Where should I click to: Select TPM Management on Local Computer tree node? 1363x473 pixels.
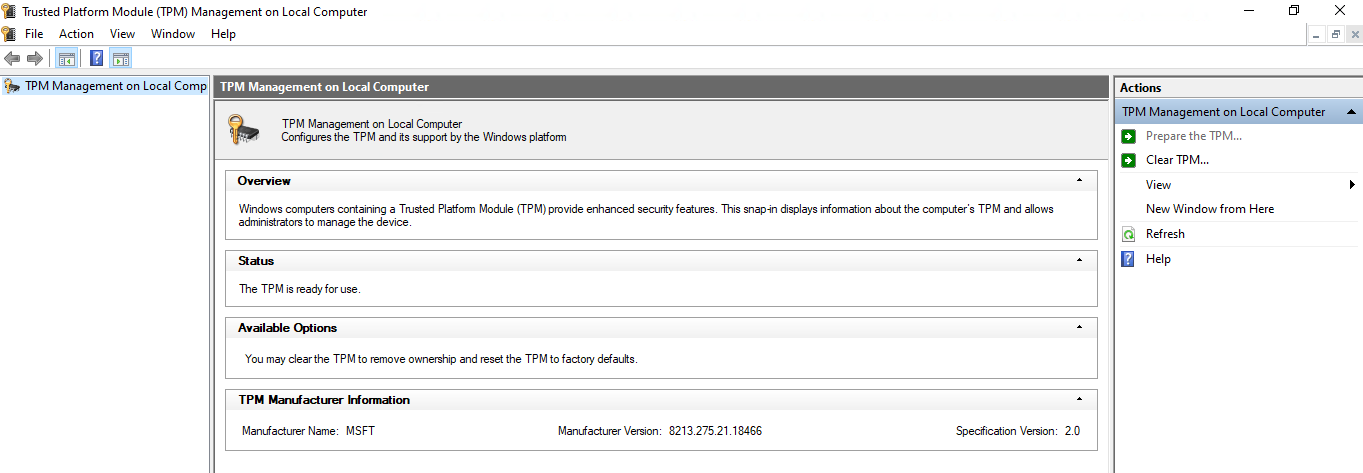(x=115, y=86)
